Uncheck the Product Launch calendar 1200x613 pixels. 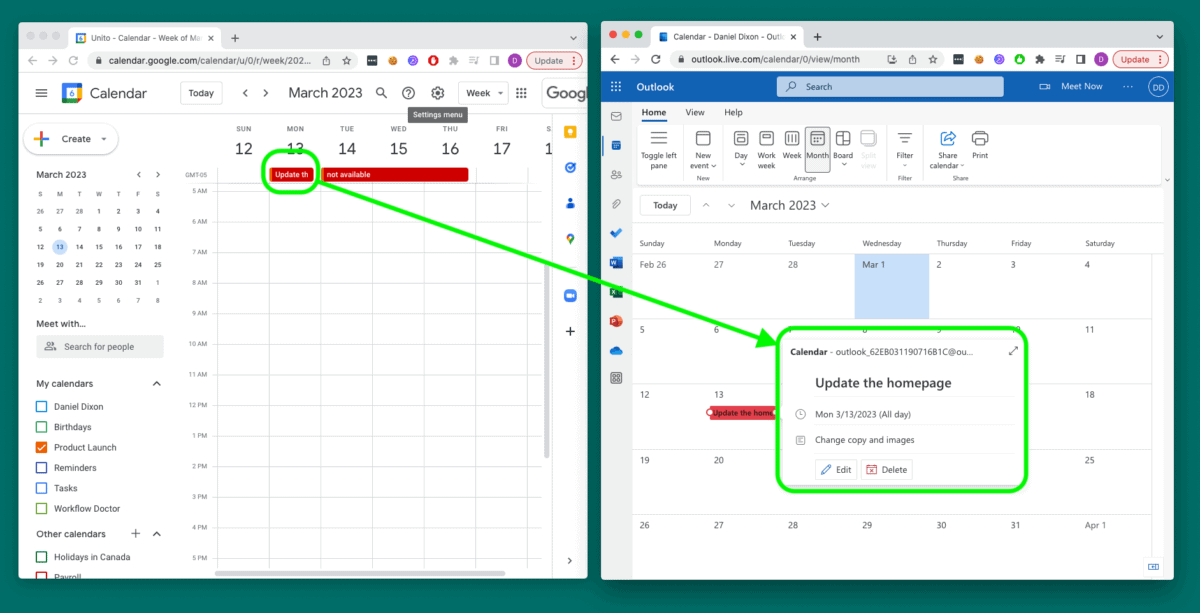[x=41, y=447]
